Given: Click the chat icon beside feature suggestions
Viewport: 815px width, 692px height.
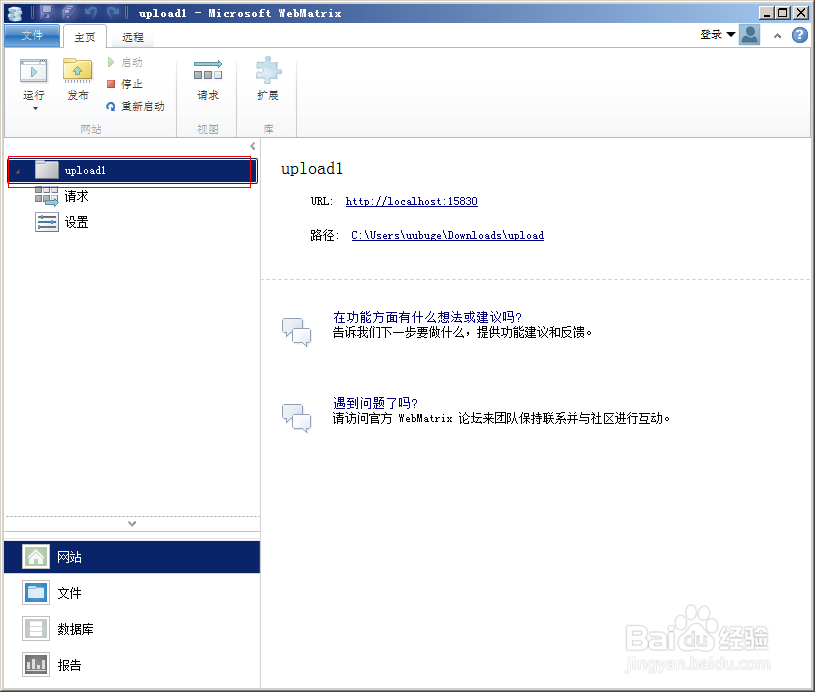Looking at the screenshot, I should (x=296, y=332).
